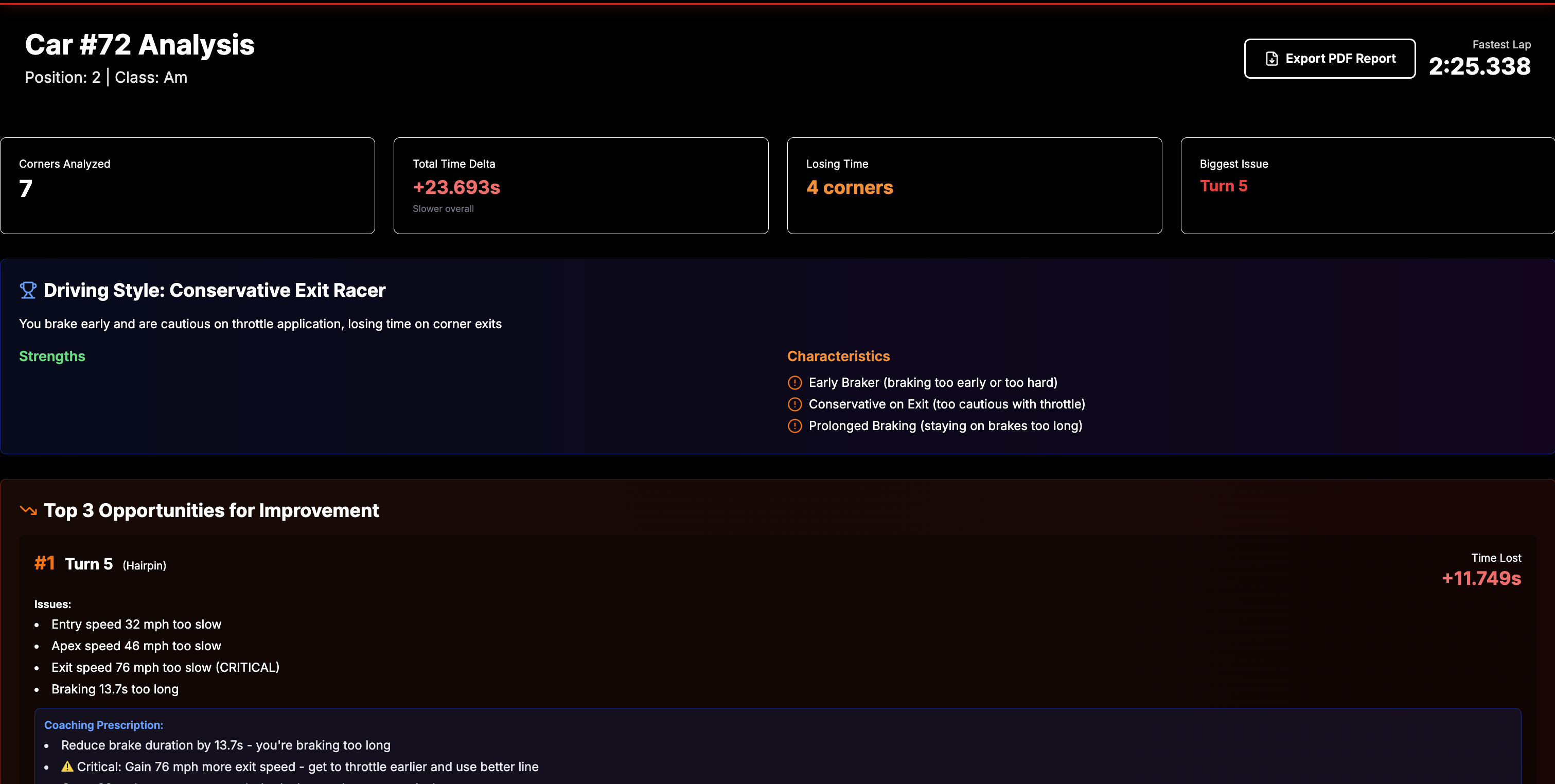Click the trophy icon beside Driving Style
Screen dimensions: 1555x784
coord(28,290)
